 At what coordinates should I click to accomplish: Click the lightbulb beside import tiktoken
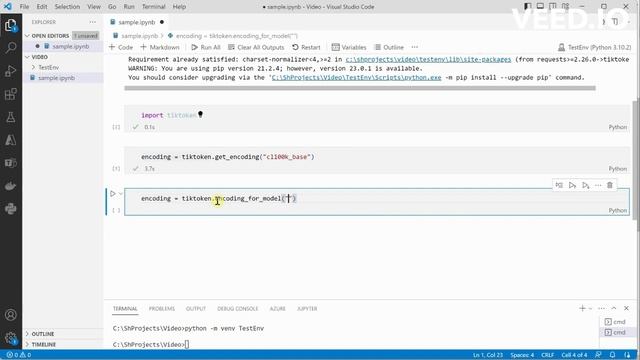coord(200,115)
